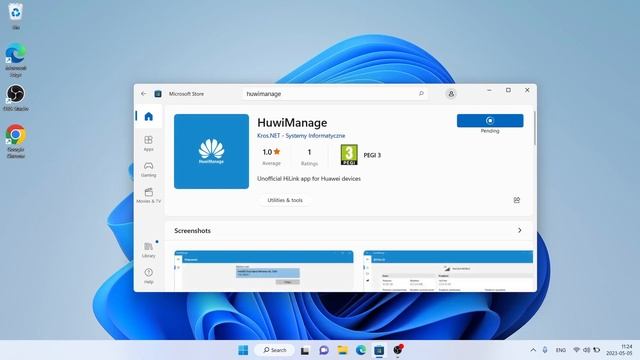
Task: Click the Utilities & tools category tag
Action: click(285, 200)
